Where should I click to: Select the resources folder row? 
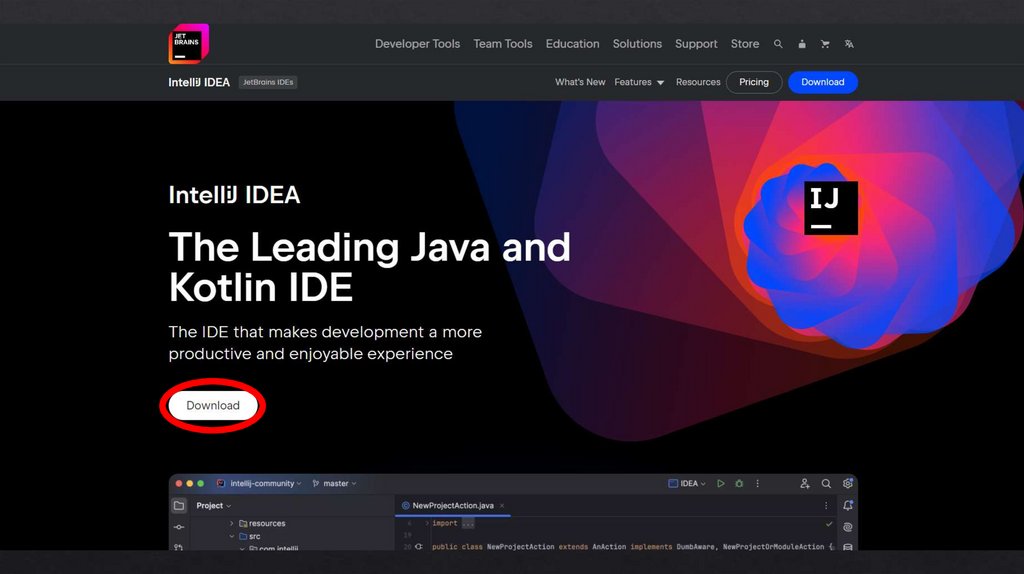pos(262,524)
